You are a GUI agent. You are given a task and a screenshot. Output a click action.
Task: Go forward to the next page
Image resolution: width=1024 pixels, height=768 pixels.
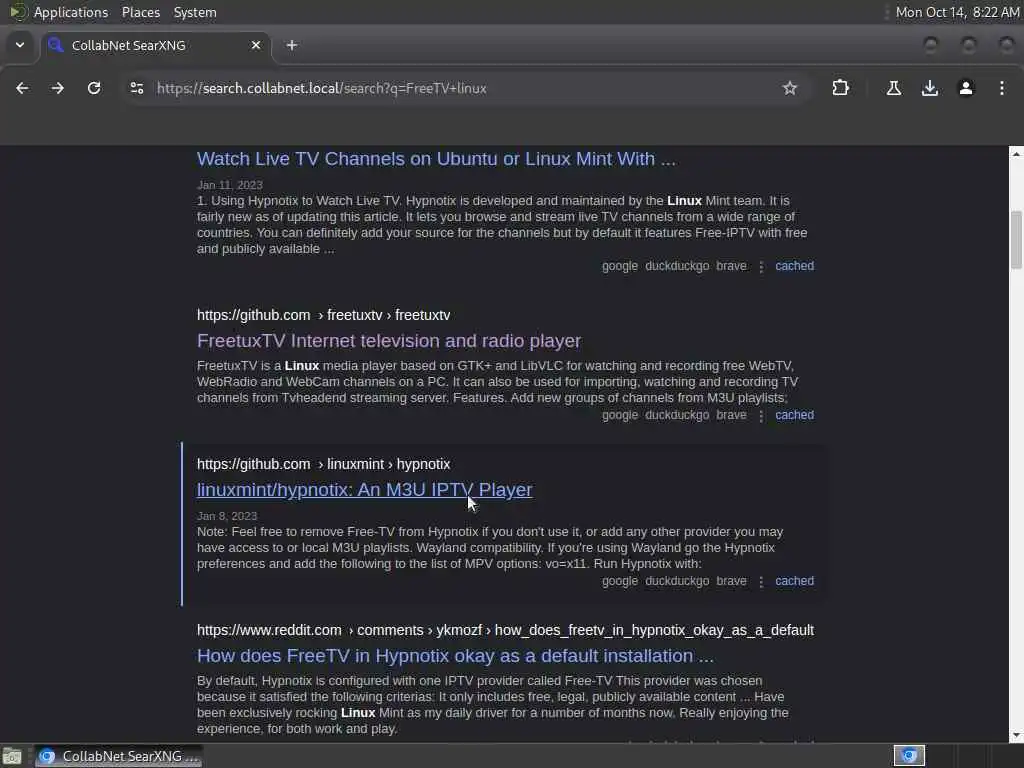pyautogui.click(x=57, y=88)
